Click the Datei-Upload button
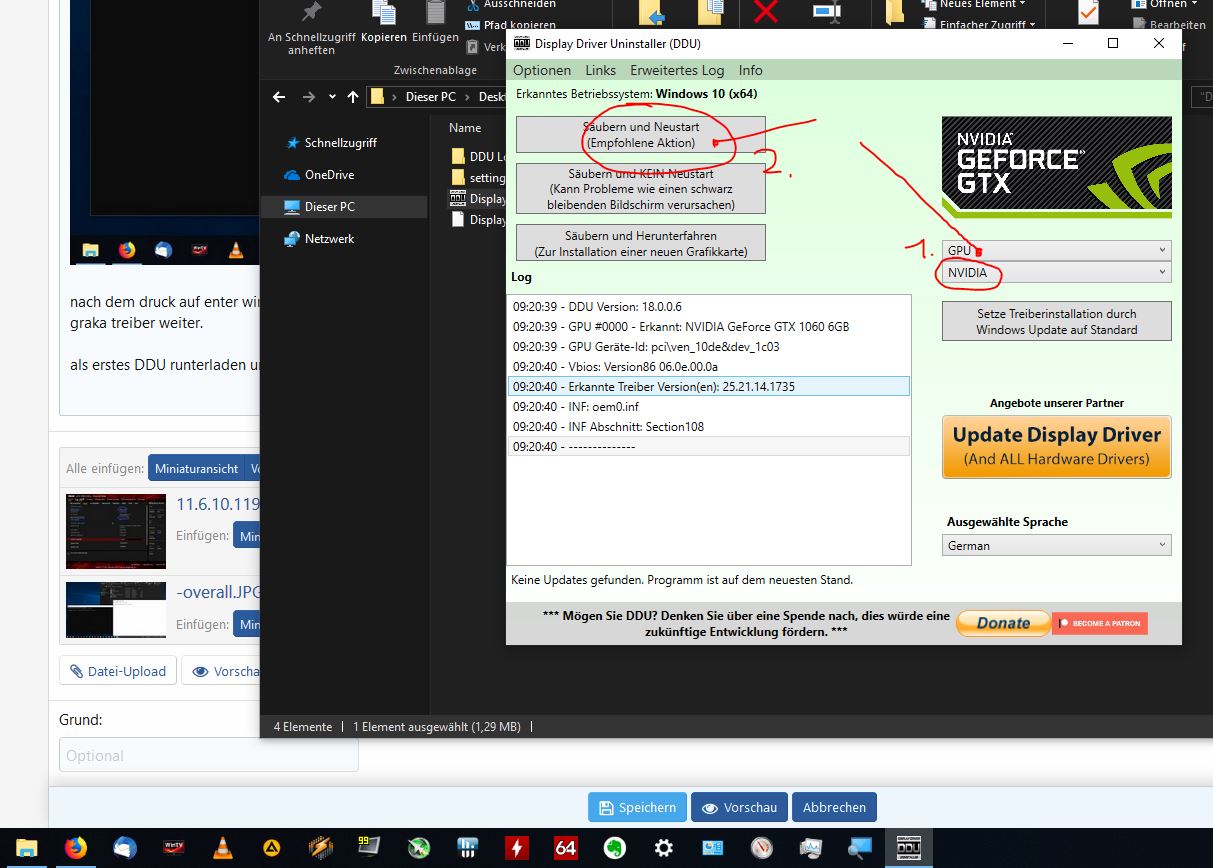This screenshot has height=868, width=1213. [118, 671]
